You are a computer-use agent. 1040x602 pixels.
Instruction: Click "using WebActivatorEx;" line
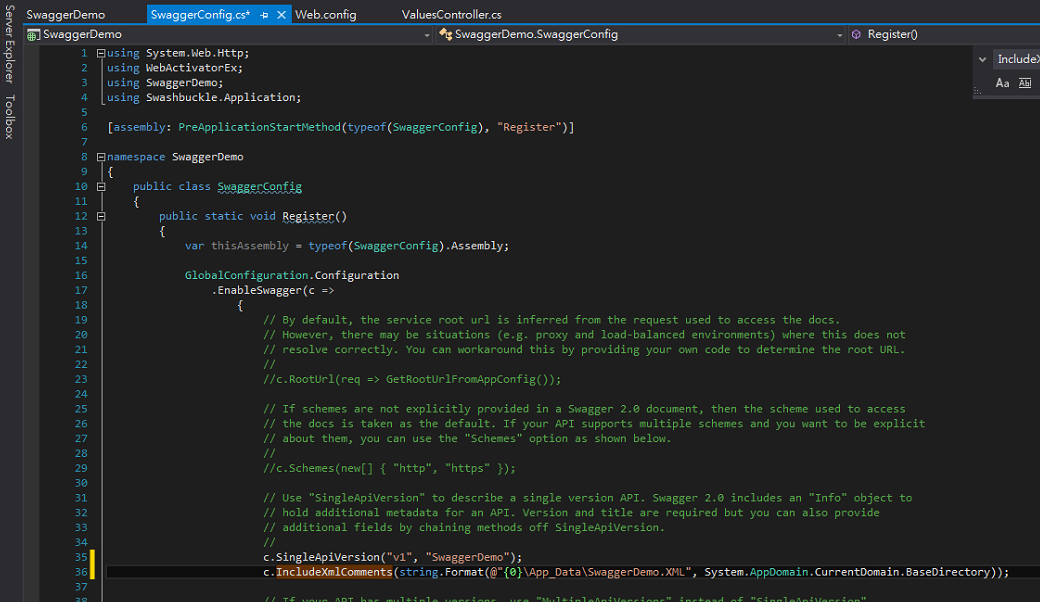coord(175,68)
